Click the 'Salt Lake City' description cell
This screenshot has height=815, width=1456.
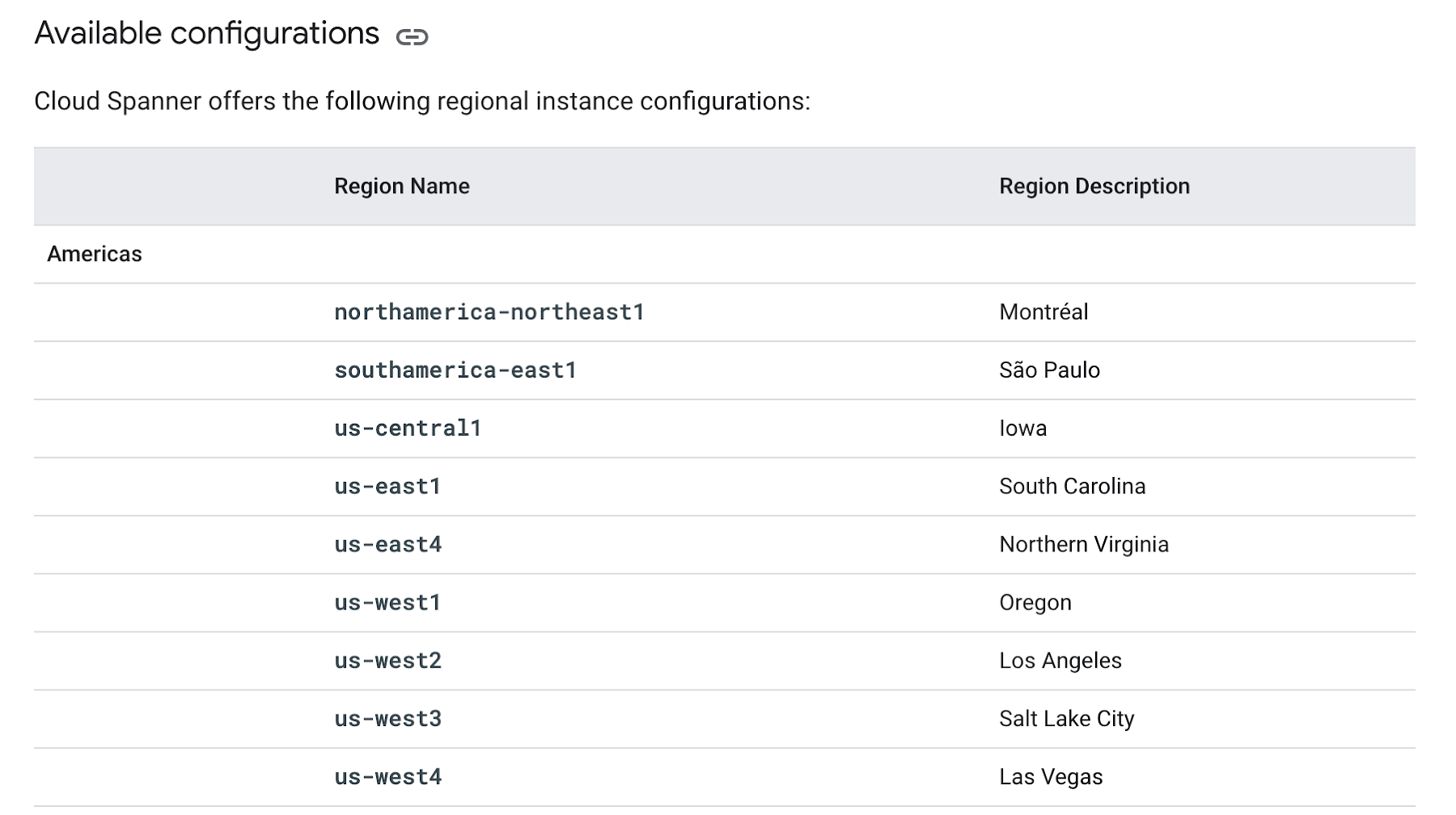point(1067,720)
